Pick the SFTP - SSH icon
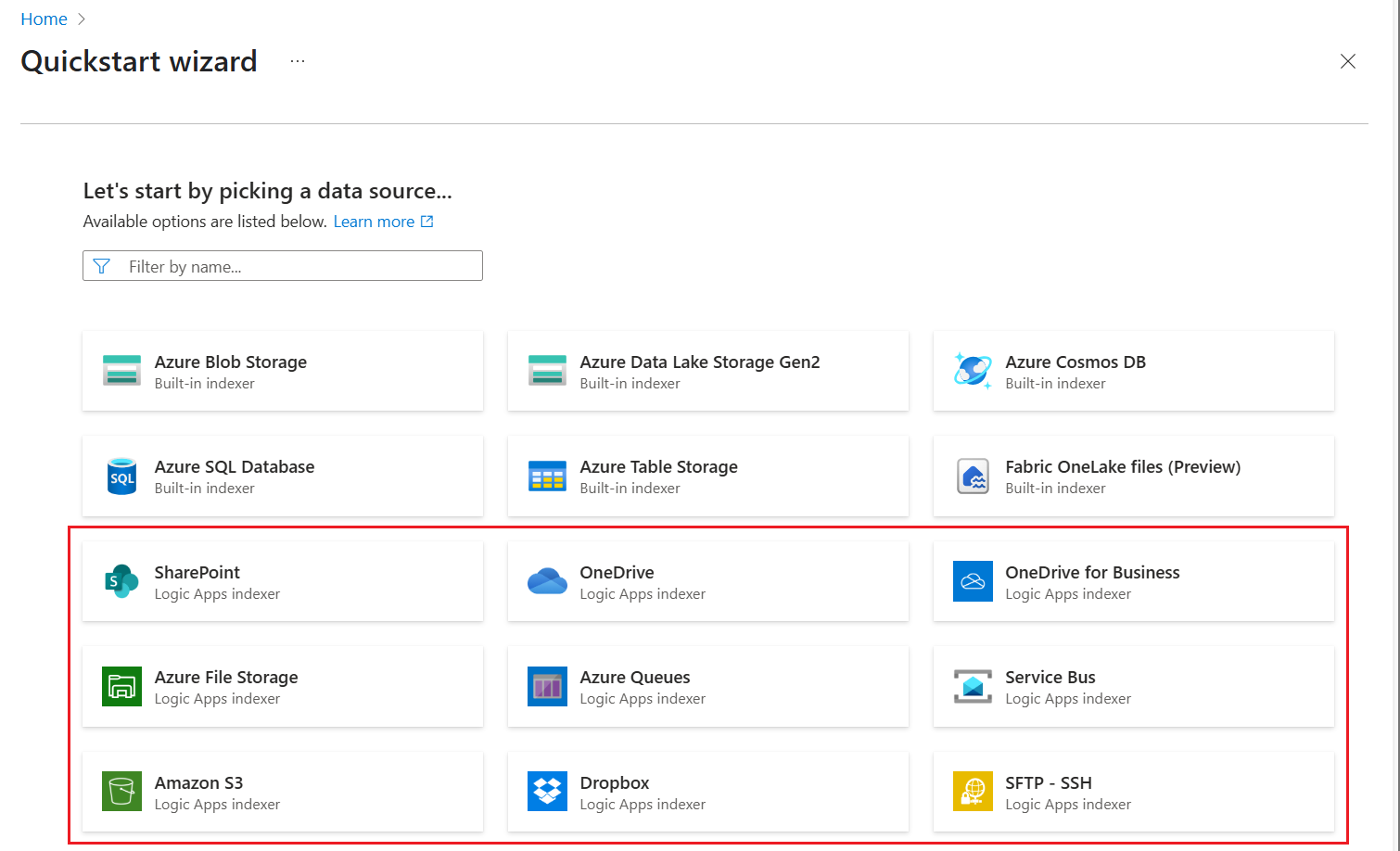This screenshot has height=851, width=1400. pos(973,792)
